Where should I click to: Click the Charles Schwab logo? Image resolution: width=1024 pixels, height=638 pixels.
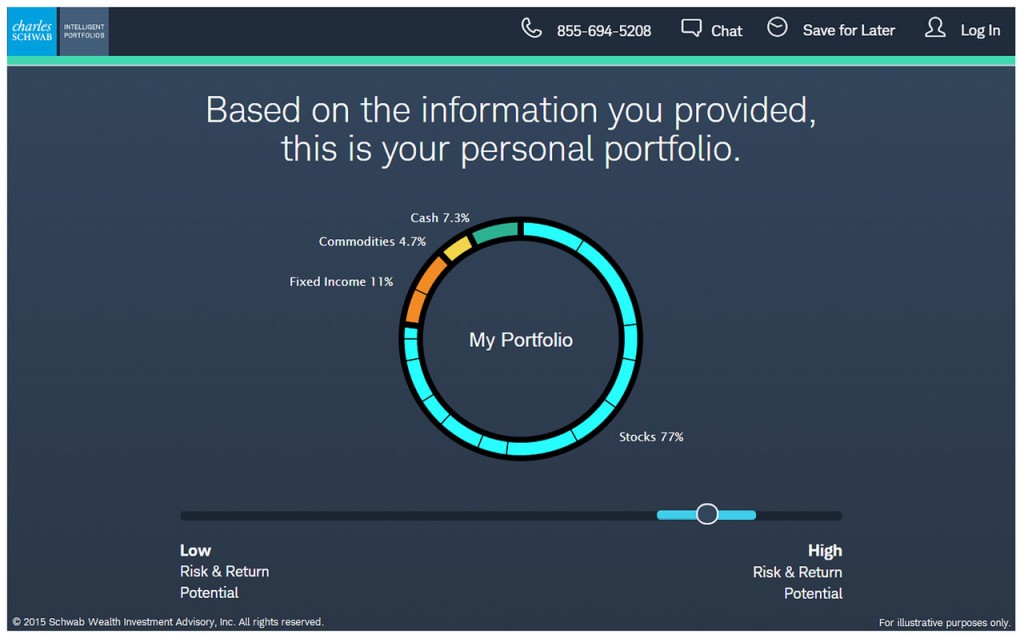click(x=32, y=31)
